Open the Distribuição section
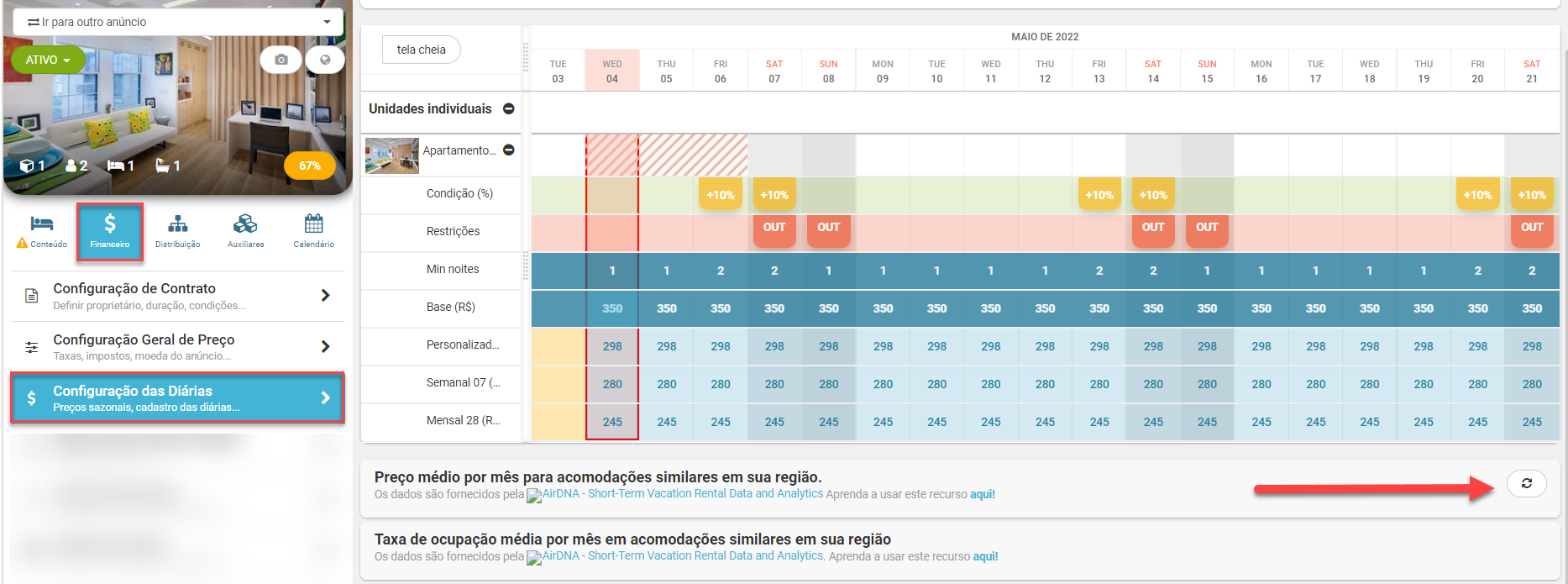Image resolution: width=1568 pixels, height=584 pixels. click(x=177, y=231)
